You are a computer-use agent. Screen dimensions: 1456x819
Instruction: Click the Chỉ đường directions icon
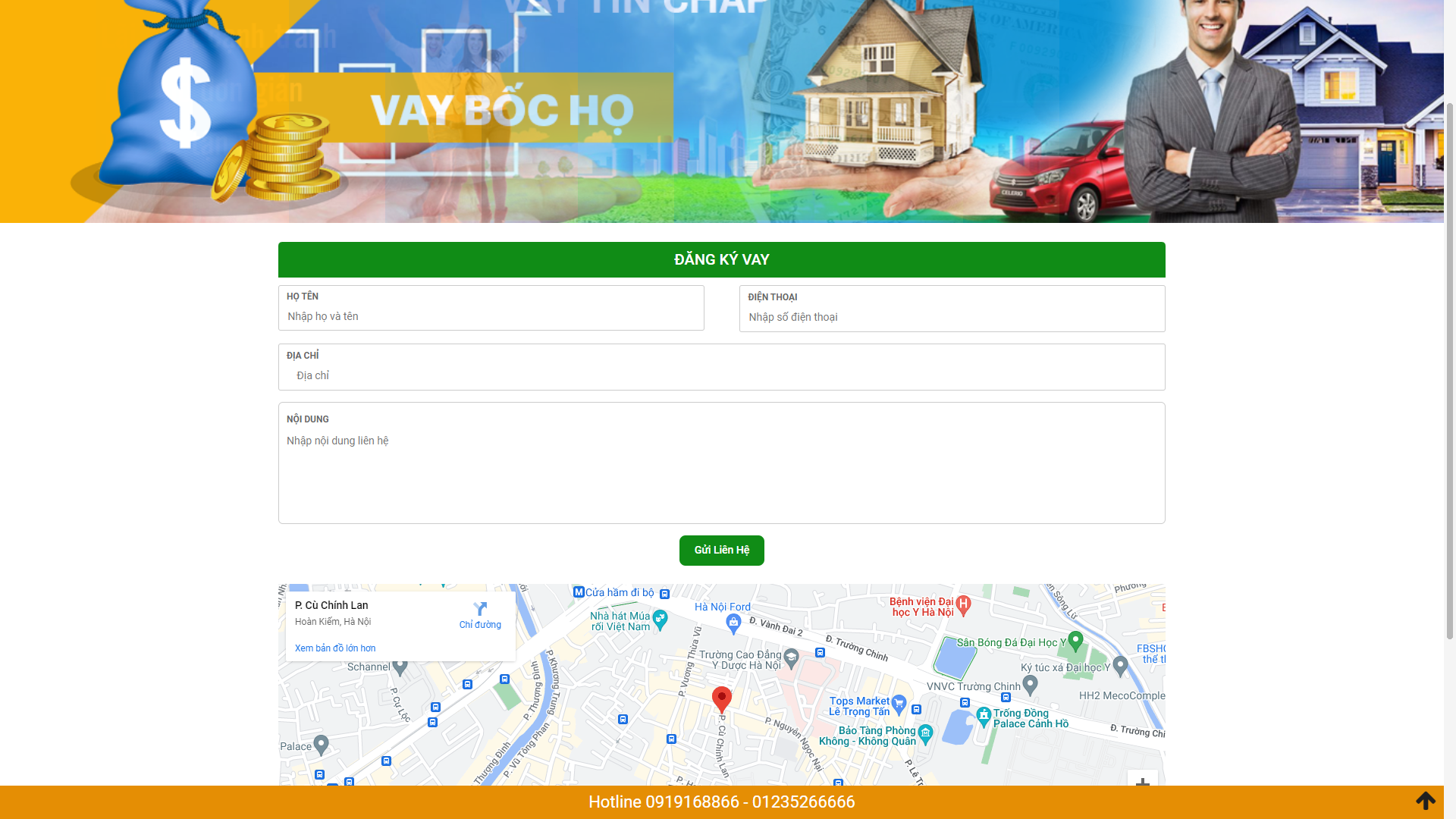pos(480,609)
